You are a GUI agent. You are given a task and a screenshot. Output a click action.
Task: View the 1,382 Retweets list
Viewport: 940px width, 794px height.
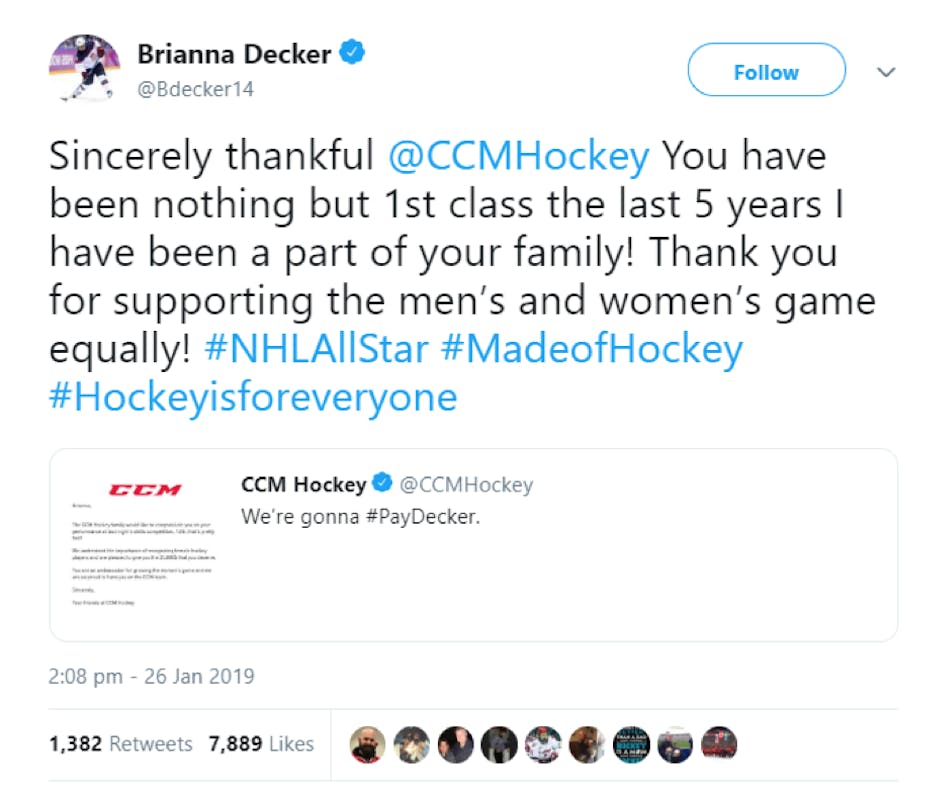(120, 744)
